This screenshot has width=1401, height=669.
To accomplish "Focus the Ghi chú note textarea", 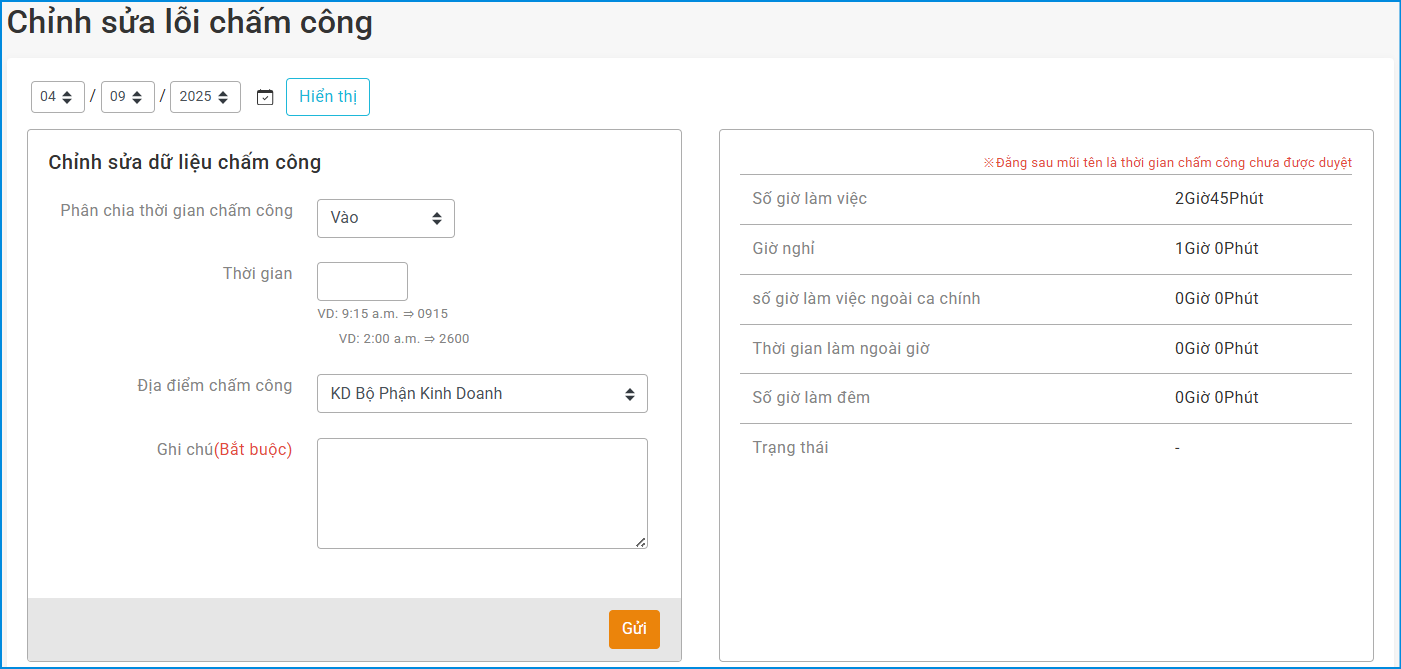I will point(482,493).
